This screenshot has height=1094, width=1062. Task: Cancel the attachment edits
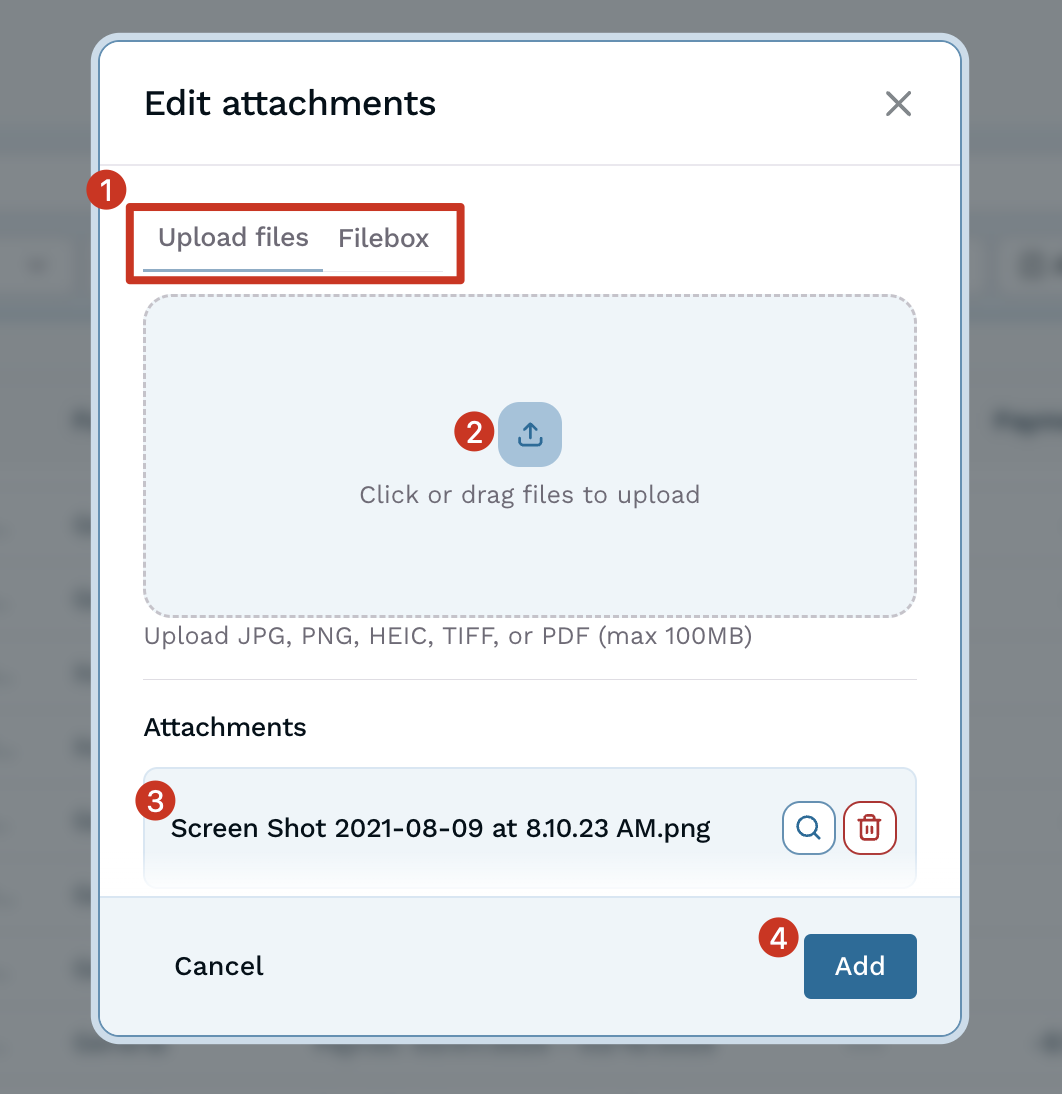tap(218, 966)
